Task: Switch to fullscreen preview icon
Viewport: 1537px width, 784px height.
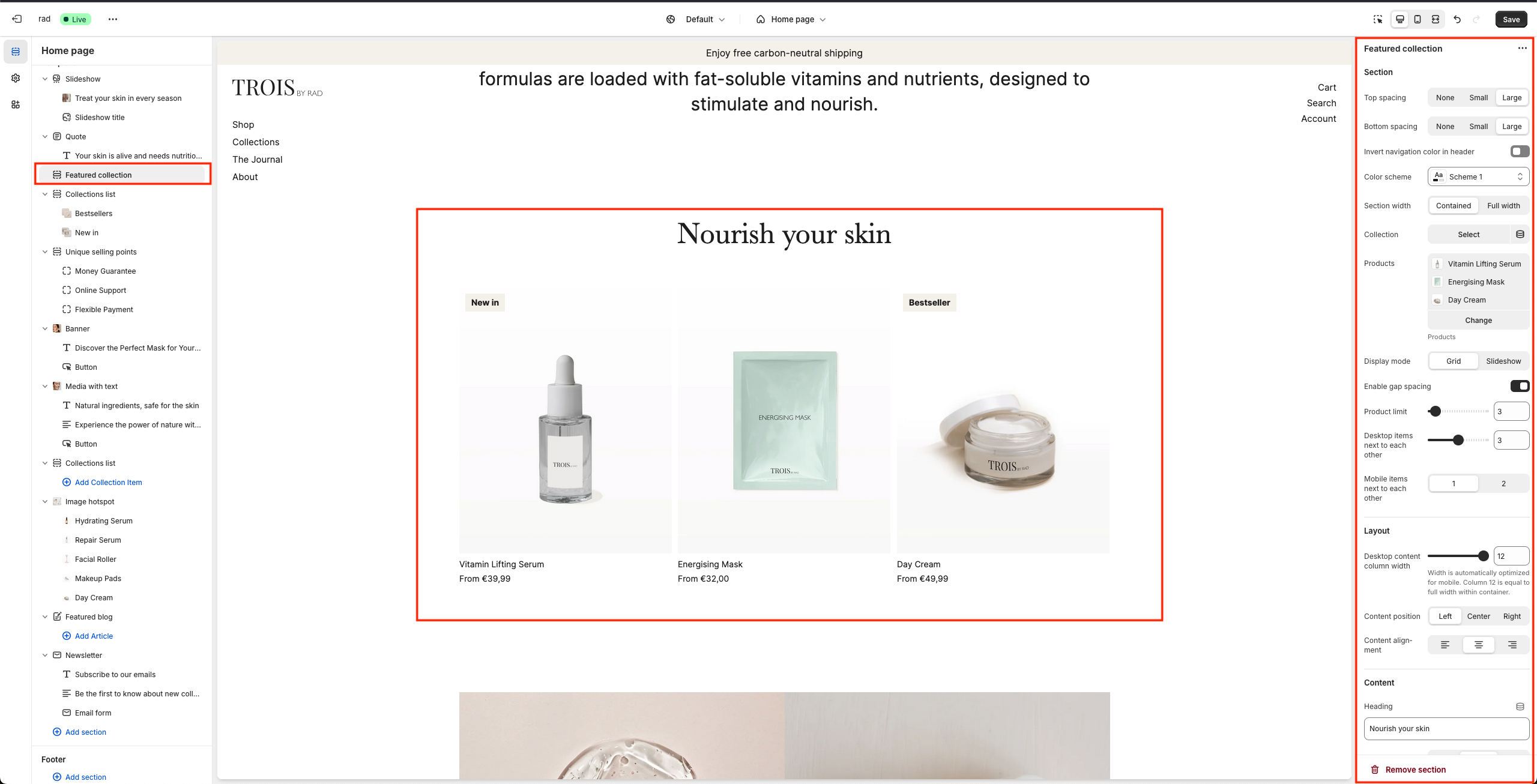Action: coord(1436,19)
